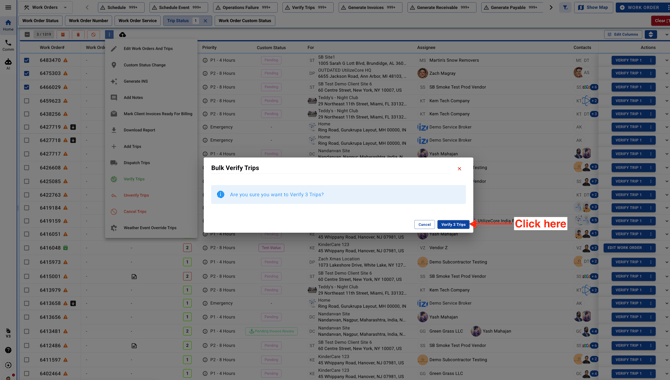Click the cloud upload icon
The height and width of the screenshot is (380, 670).
point(122,34)
